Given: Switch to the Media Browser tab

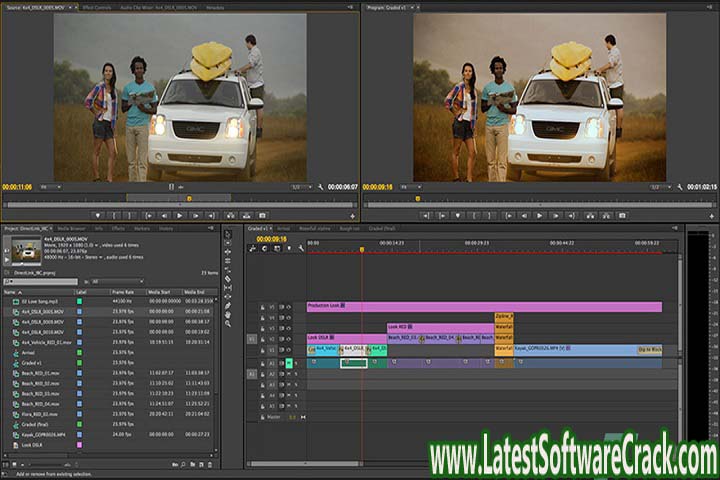Looking at the screenshot, I should 72,228.
